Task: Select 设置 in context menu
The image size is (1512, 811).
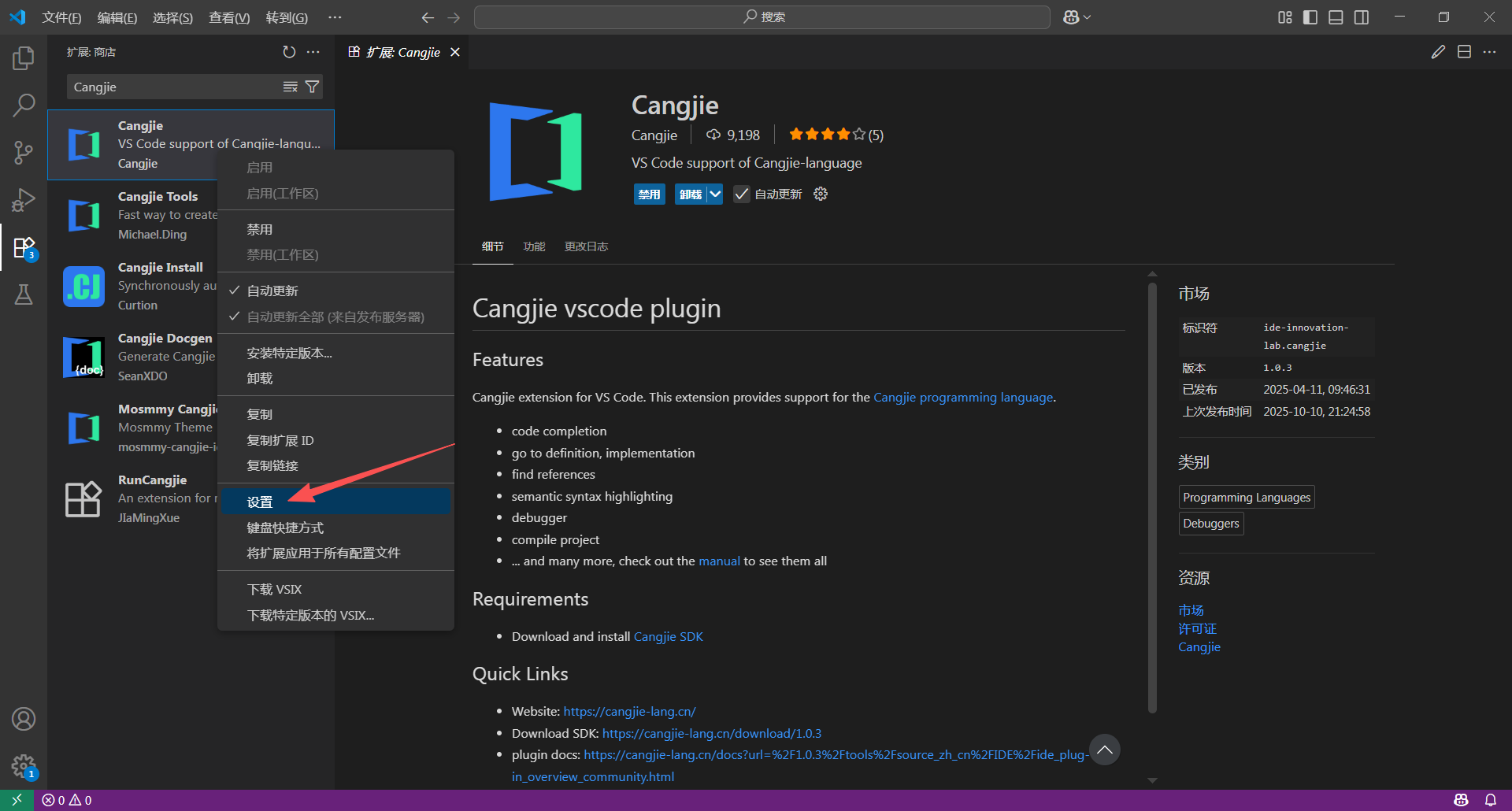Action: [x=335, y=502]
